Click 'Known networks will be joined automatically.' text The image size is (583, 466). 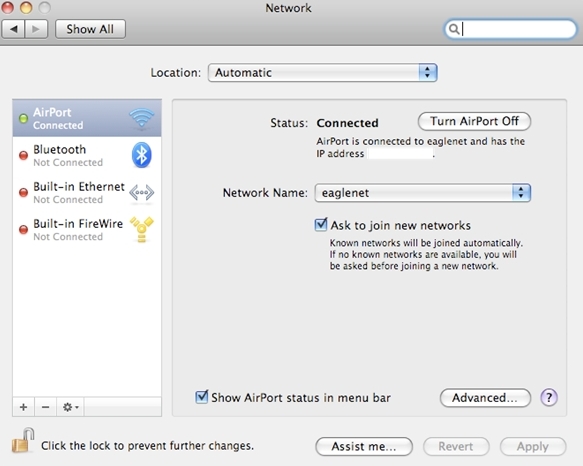[426, 243]
